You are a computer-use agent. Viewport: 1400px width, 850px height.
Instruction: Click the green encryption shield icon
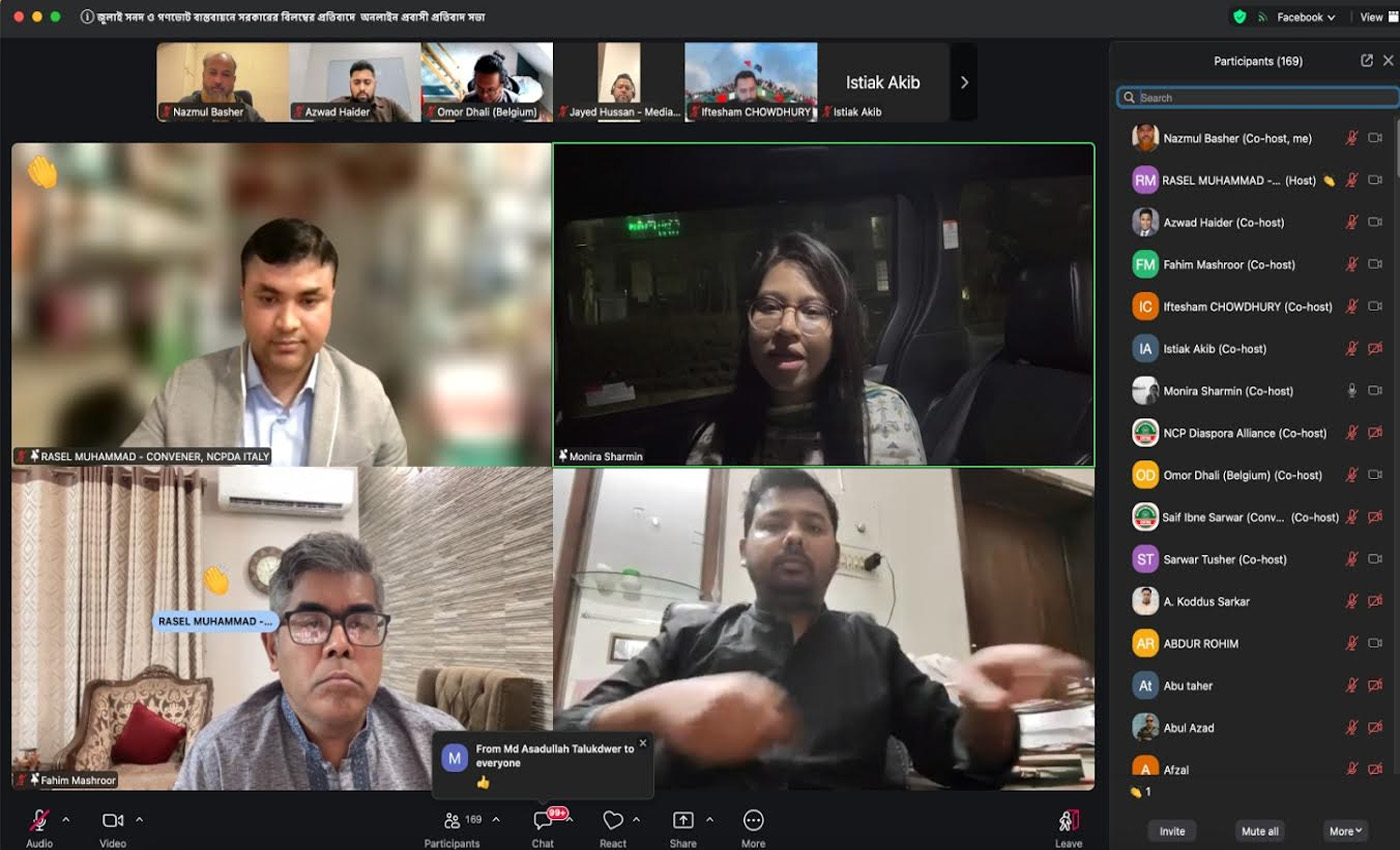pos(1240,17)
